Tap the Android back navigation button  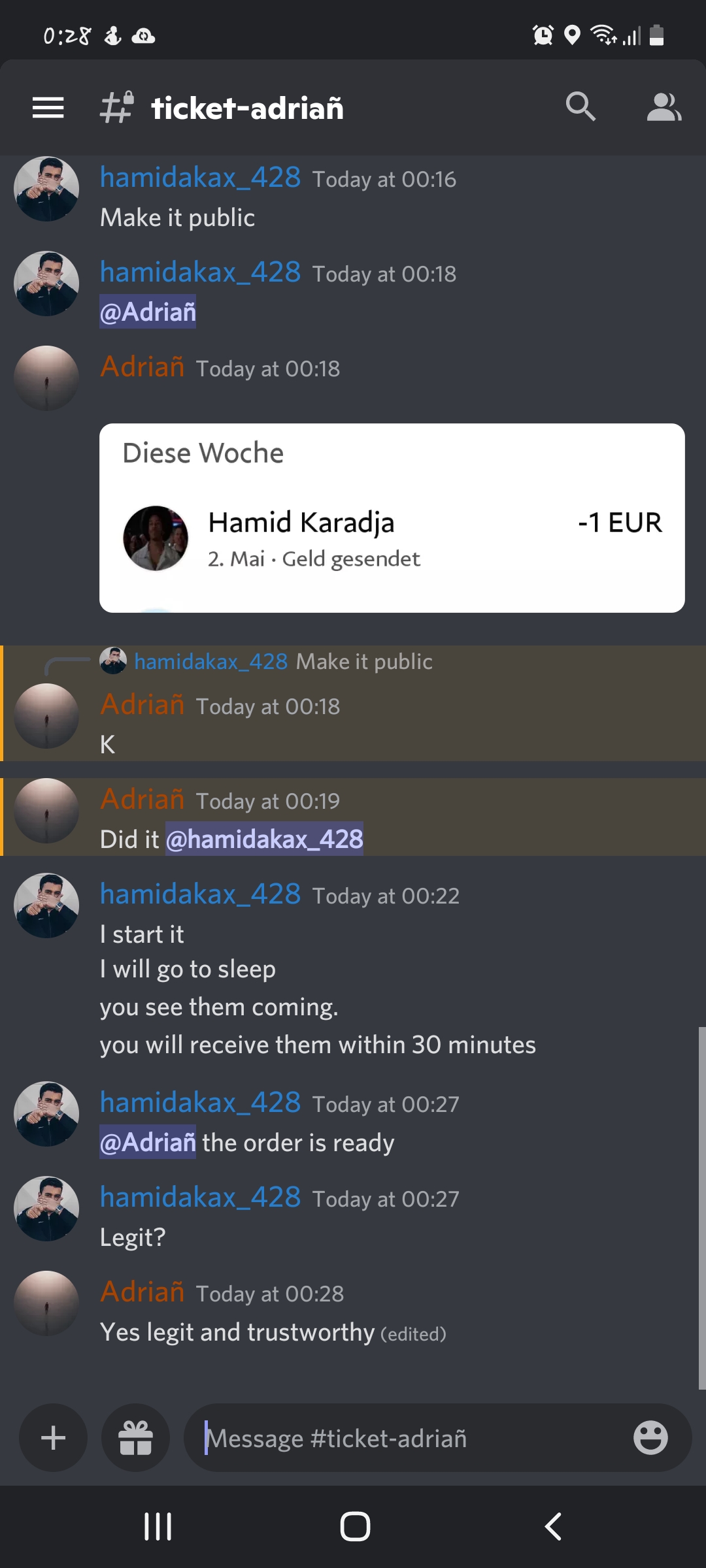click(553, 1527)
